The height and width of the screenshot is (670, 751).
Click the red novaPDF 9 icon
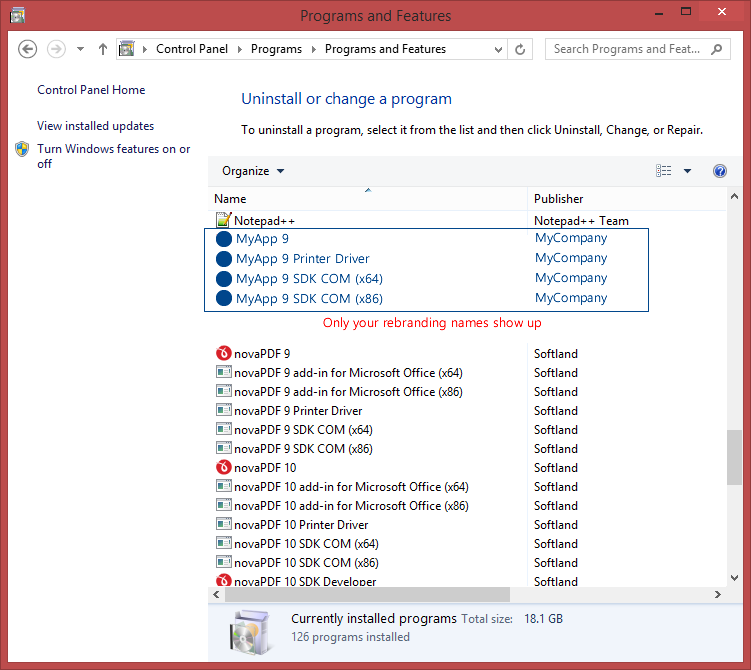pyautogui.click(x=223, y=353)
